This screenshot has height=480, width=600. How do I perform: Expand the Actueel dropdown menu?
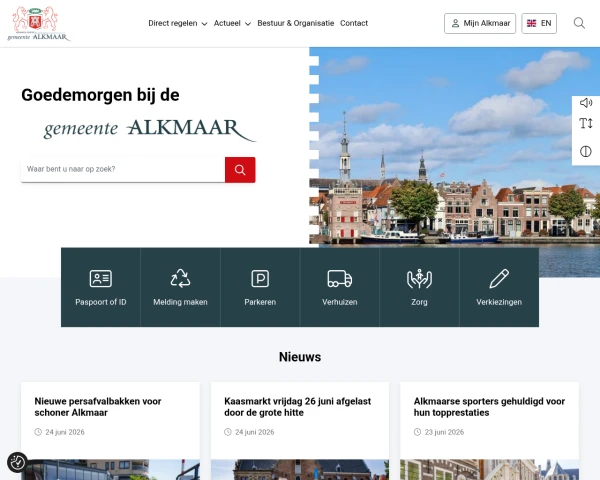(x=232, y=23)
